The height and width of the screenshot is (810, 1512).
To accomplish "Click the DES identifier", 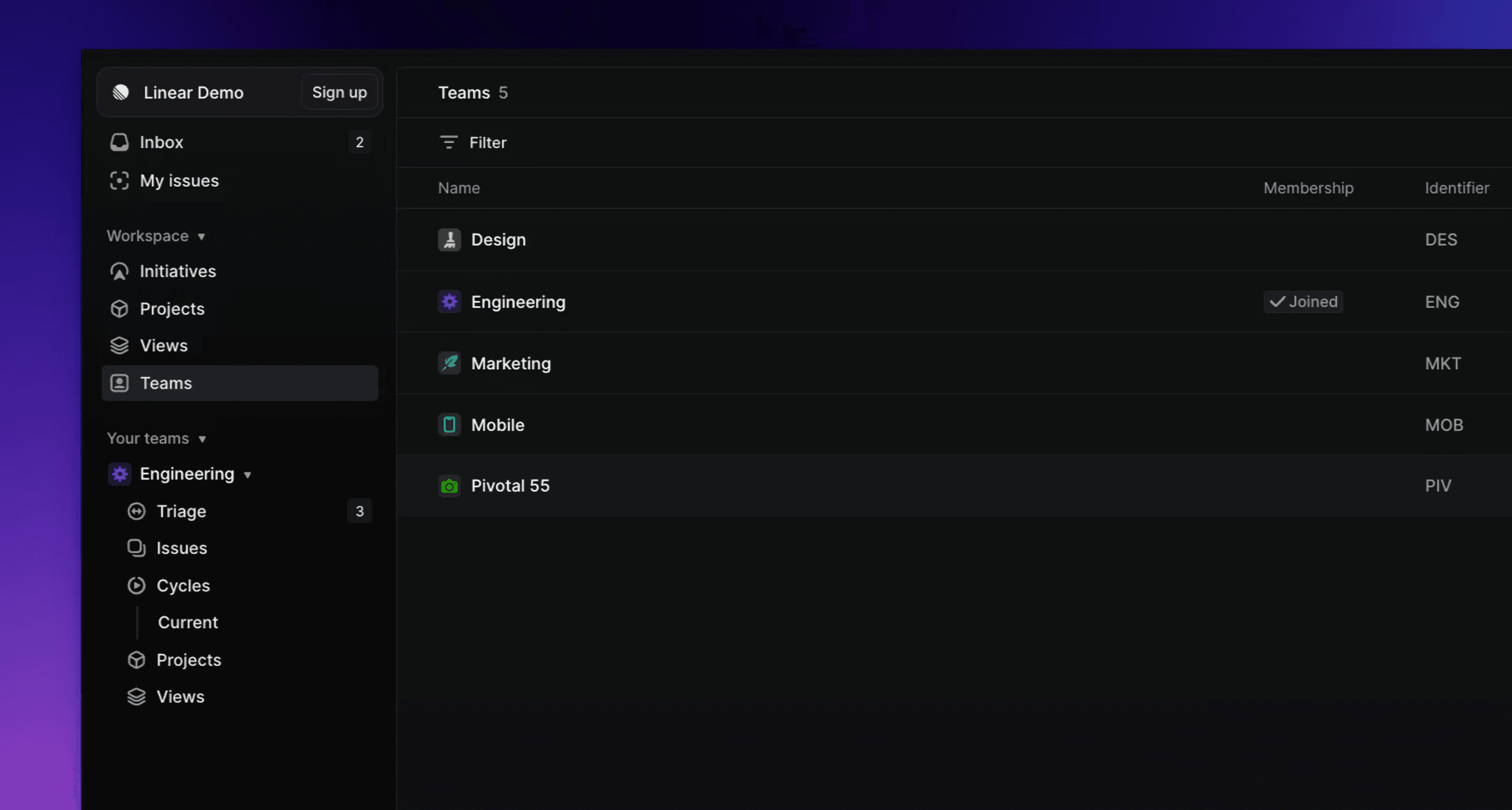I will (1441, 240).
